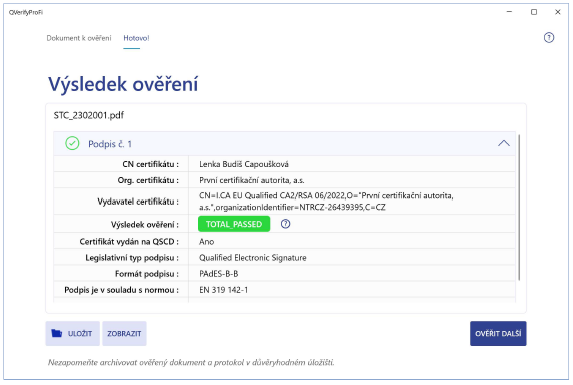Click Certifikát vydán na QSCD label
The width and height of the screenshot is (573, 385).
tap(129, 241)
